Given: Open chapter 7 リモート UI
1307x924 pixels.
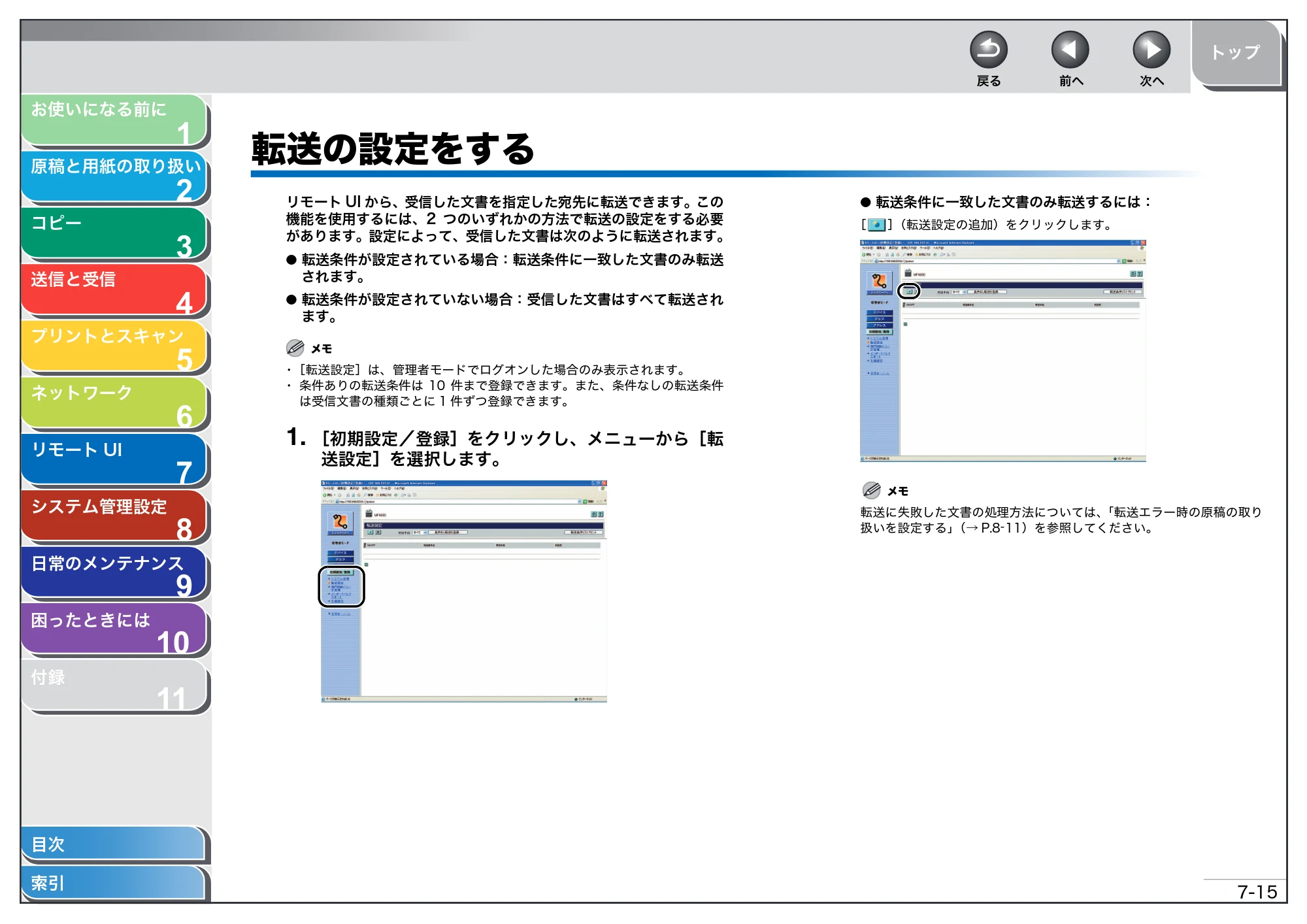Looking at the screenshot, I should 114,460.
